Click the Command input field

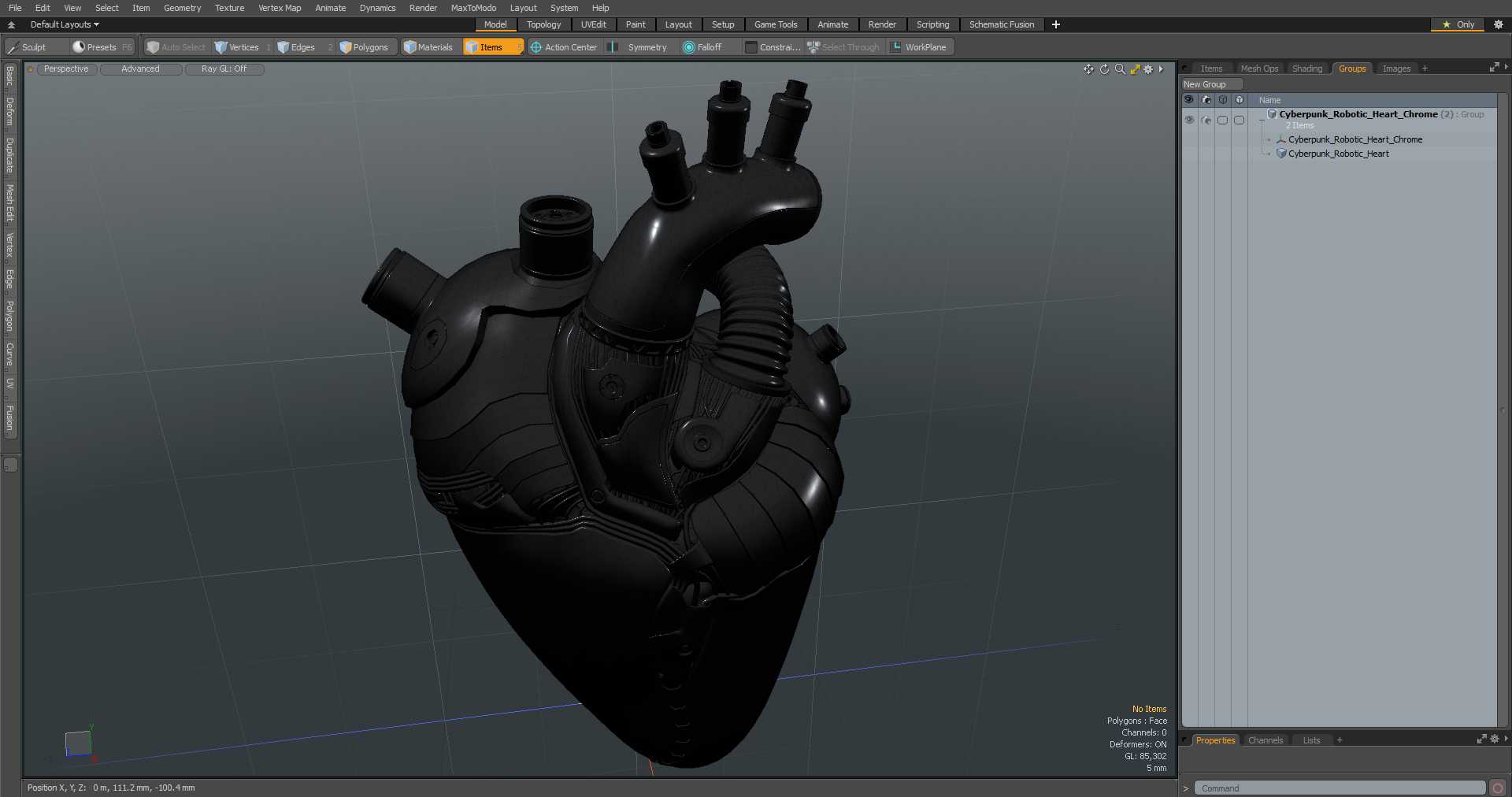[x=1340, y=788]
